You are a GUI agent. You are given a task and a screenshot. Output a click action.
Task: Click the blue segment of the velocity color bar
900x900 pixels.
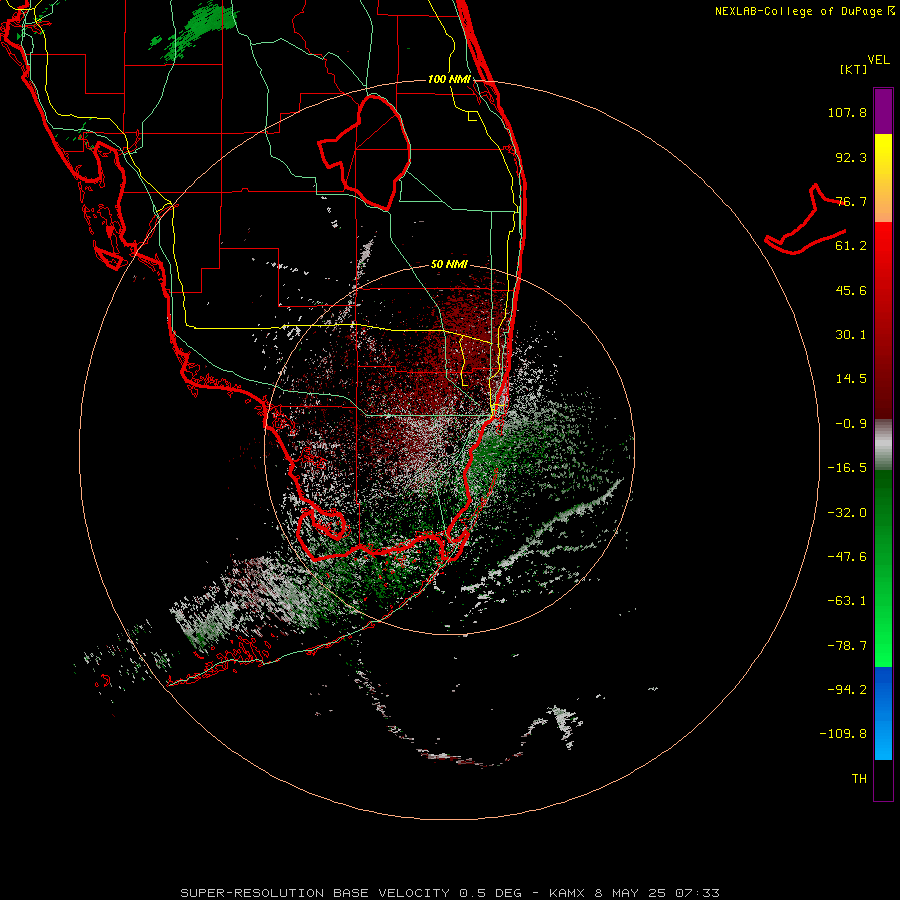pyautogui.click(x=883, y=713)
